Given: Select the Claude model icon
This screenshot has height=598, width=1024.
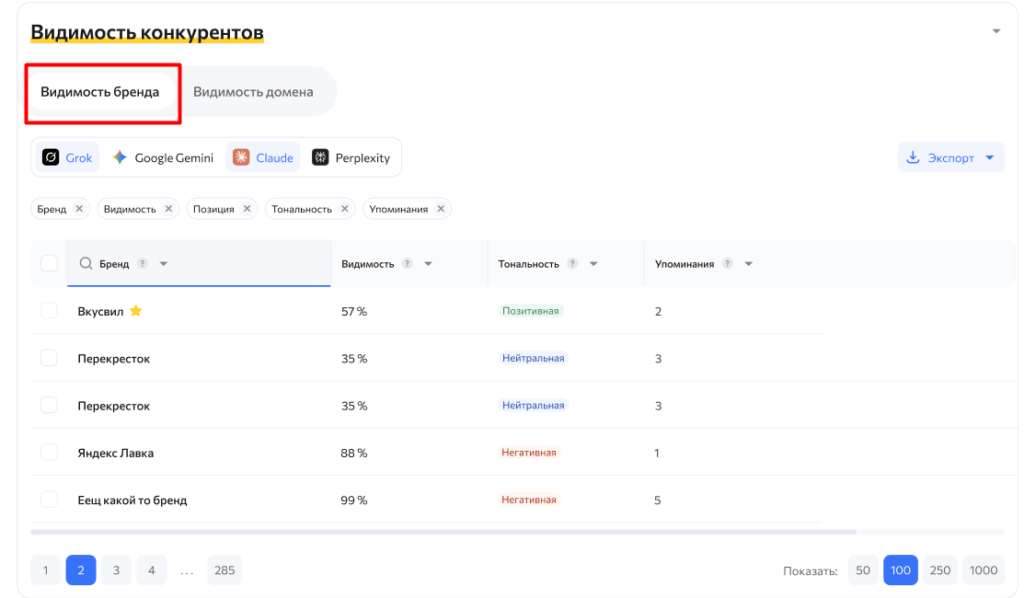Looking at the screenshot, I should [241, 157].
